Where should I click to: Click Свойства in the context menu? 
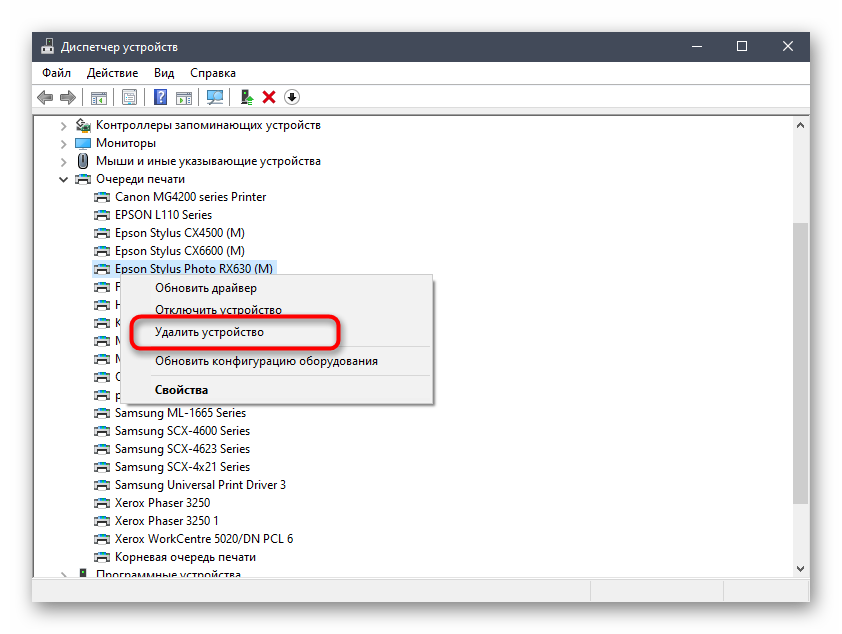point(181,390)
